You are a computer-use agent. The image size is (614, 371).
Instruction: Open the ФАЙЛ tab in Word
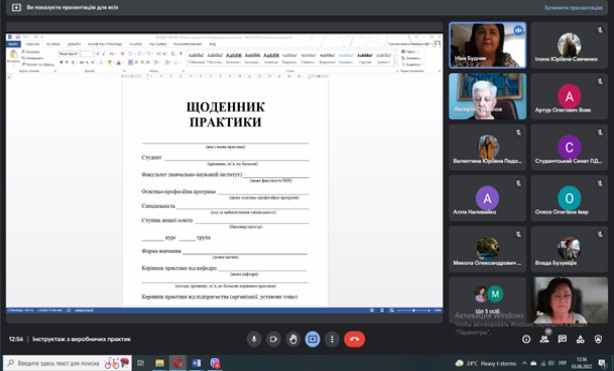pos(13,44)
